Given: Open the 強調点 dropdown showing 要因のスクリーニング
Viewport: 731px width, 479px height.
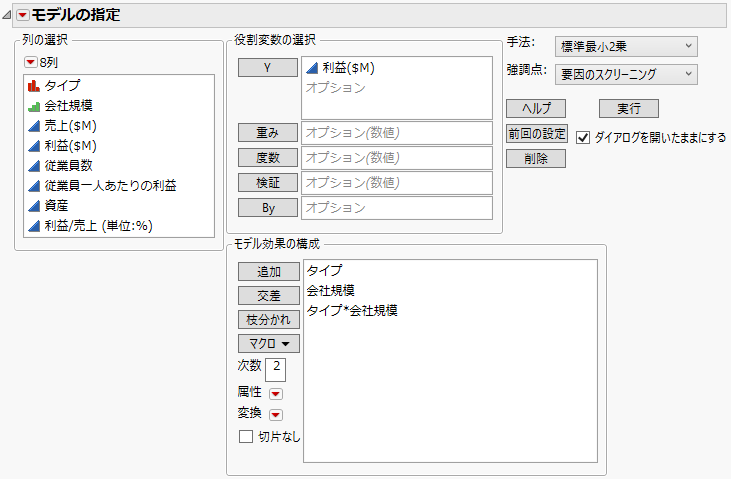Looking at the screenshot, I should [626, 74].
